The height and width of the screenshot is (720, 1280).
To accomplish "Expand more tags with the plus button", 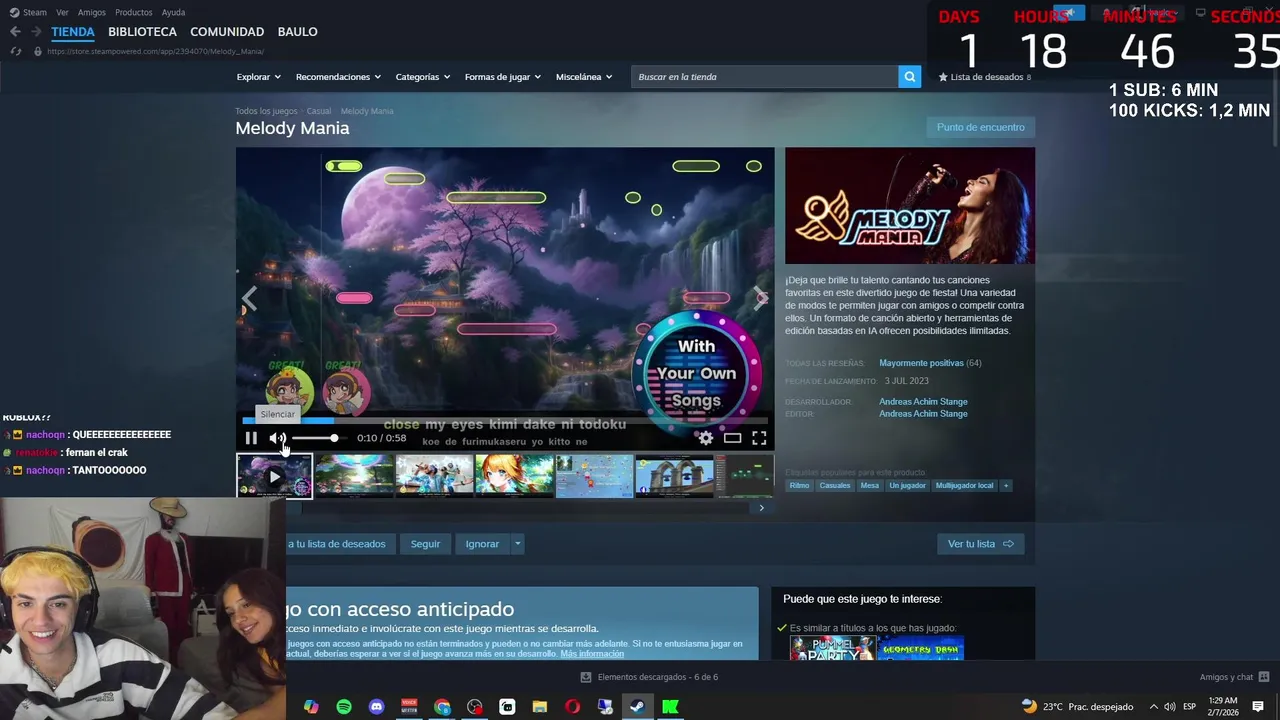I will pos(1006,486).
